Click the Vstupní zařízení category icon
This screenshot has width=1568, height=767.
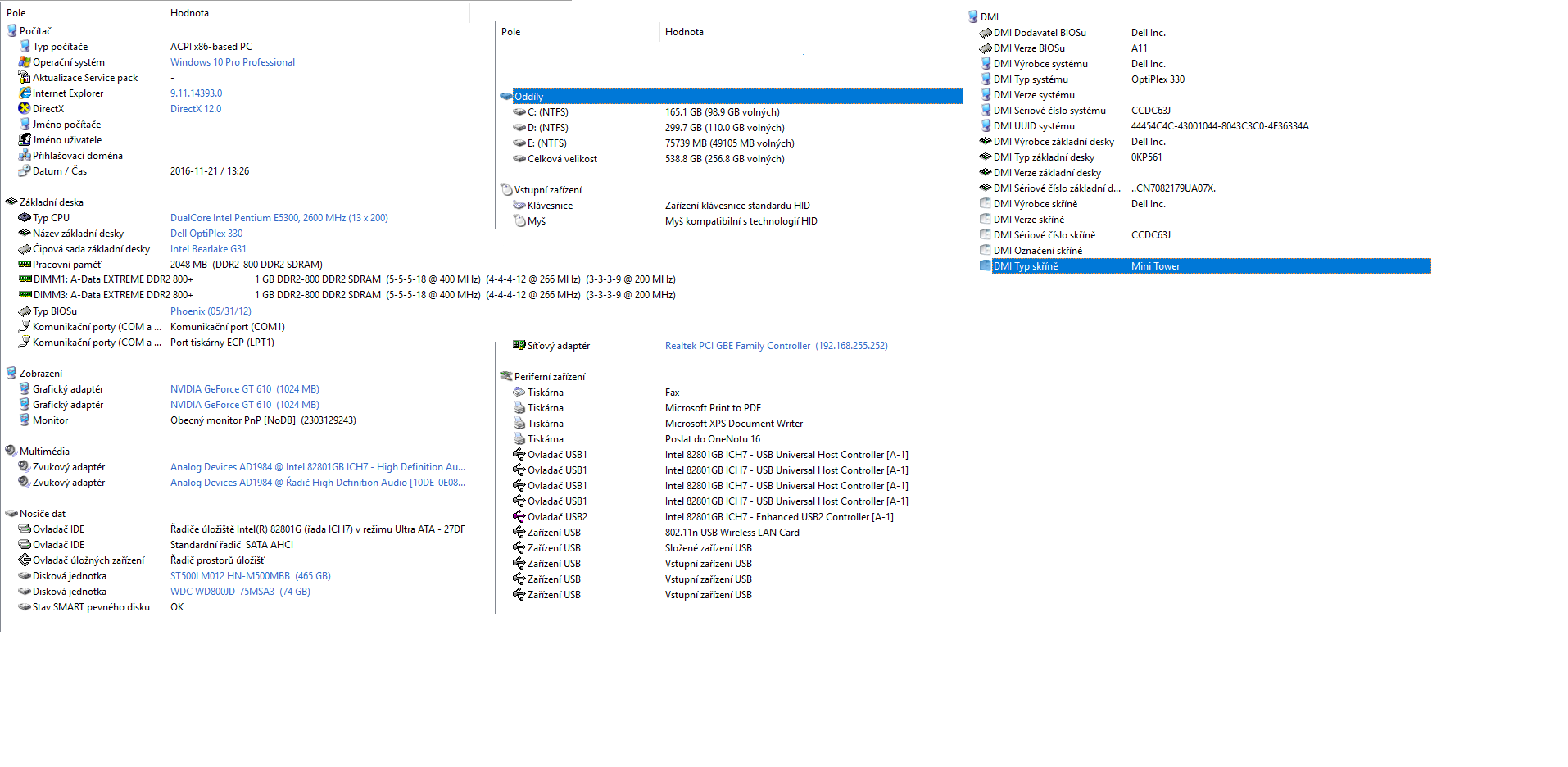(x=506, y=190)
